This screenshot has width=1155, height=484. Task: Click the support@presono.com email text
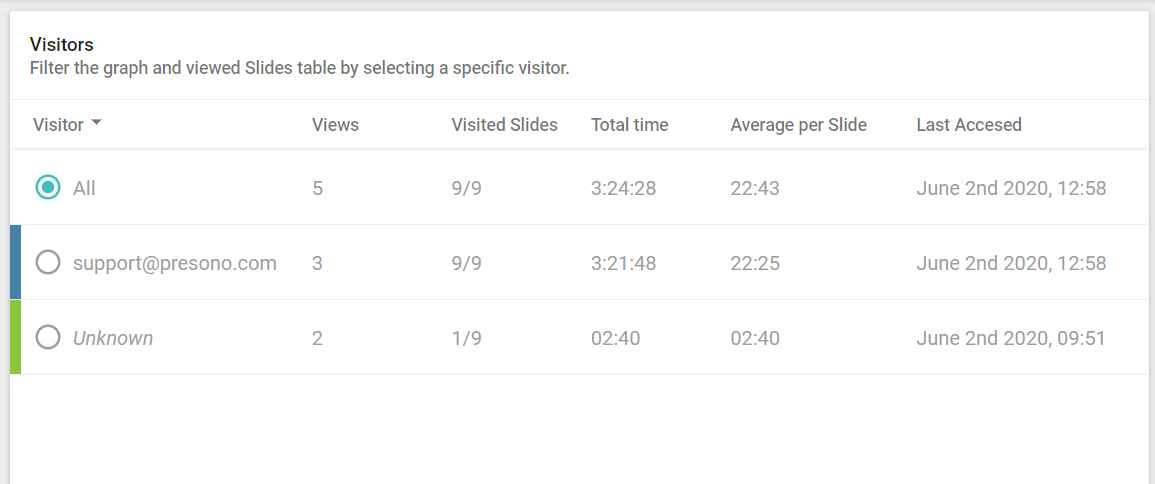click(175, 263)
